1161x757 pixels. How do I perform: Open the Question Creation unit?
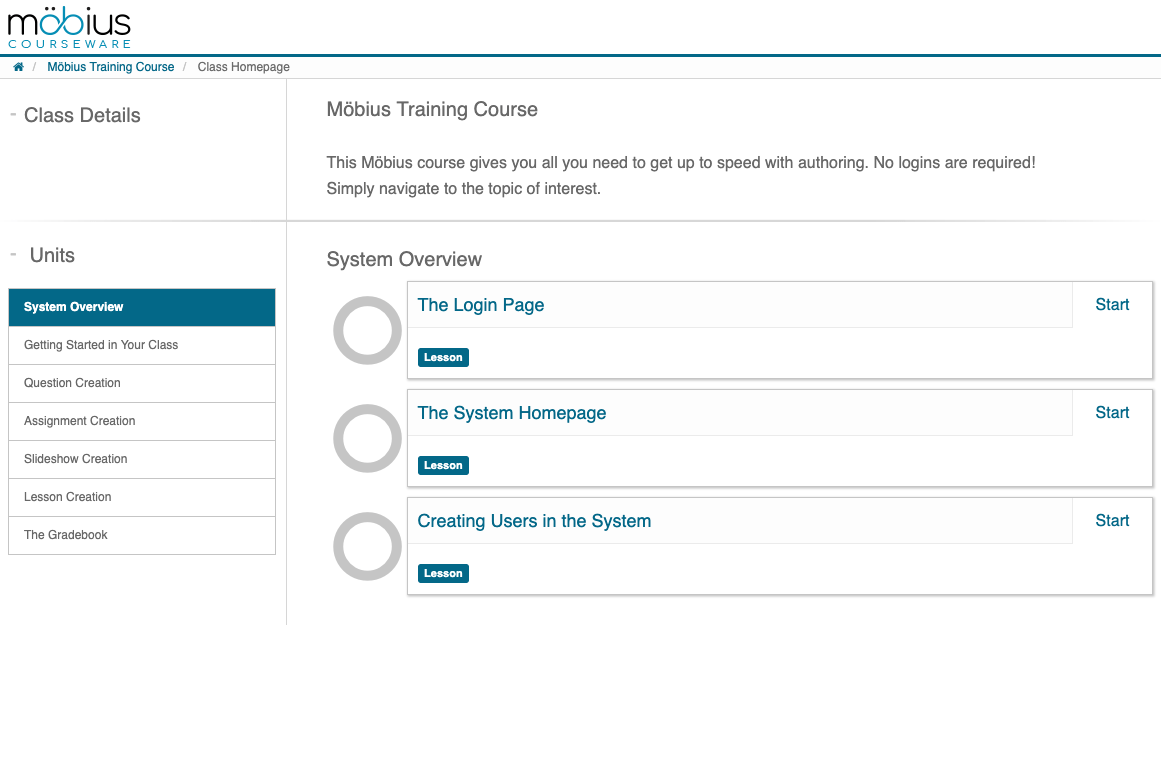coord(142,383)
